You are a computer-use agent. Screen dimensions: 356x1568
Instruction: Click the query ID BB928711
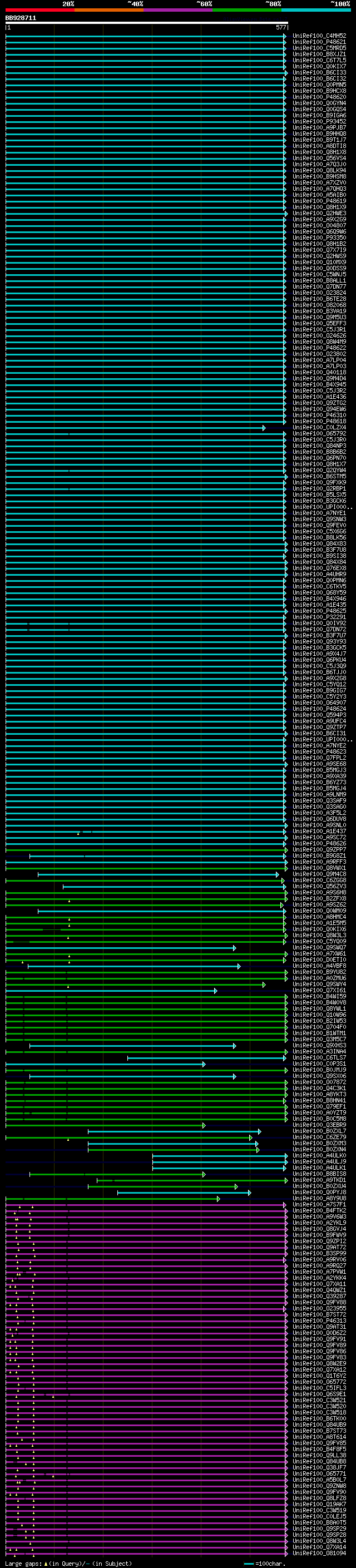coord(21,18)
